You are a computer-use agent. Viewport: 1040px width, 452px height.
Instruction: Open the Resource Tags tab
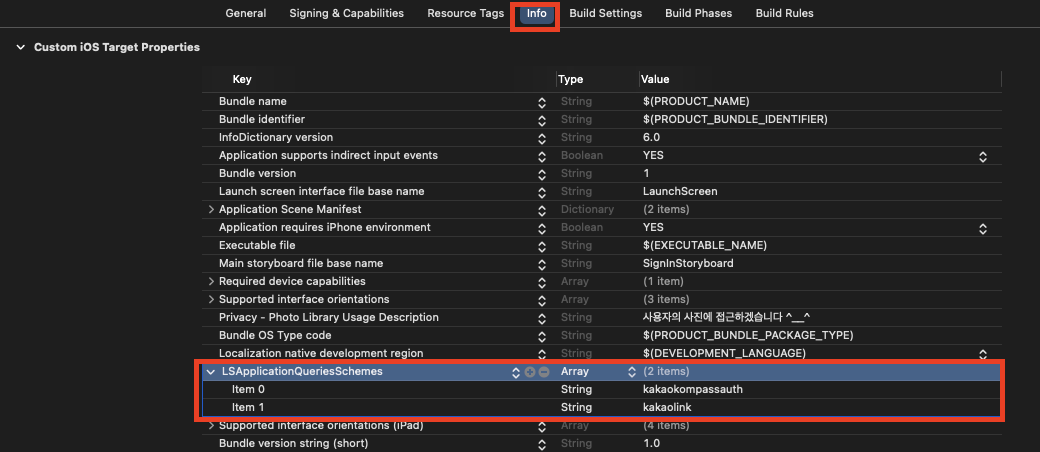pos(466,13)
